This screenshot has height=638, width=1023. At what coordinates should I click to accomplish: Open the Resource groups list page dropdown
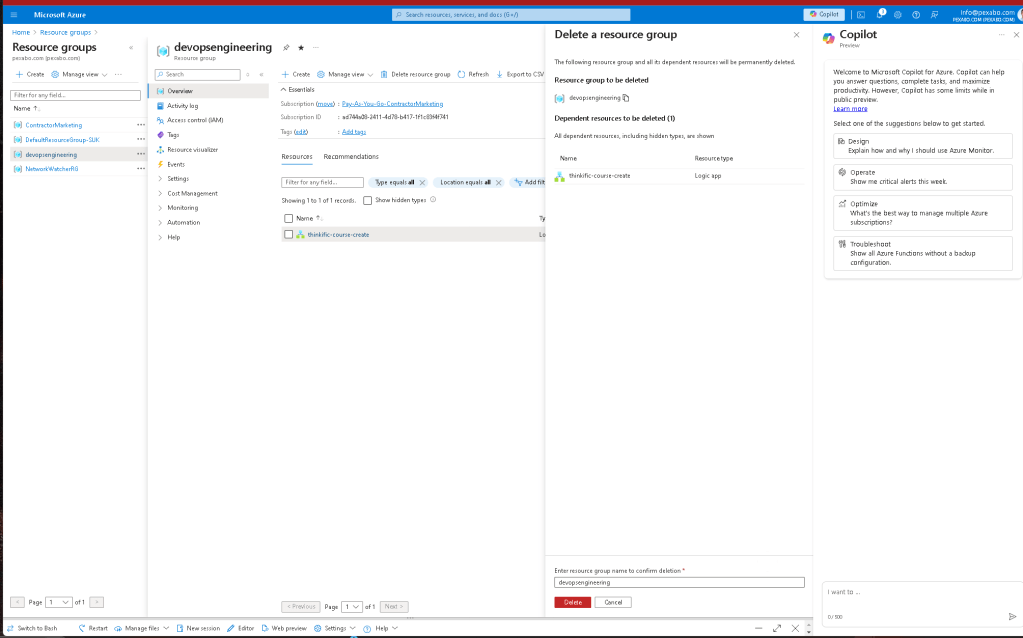58,602
